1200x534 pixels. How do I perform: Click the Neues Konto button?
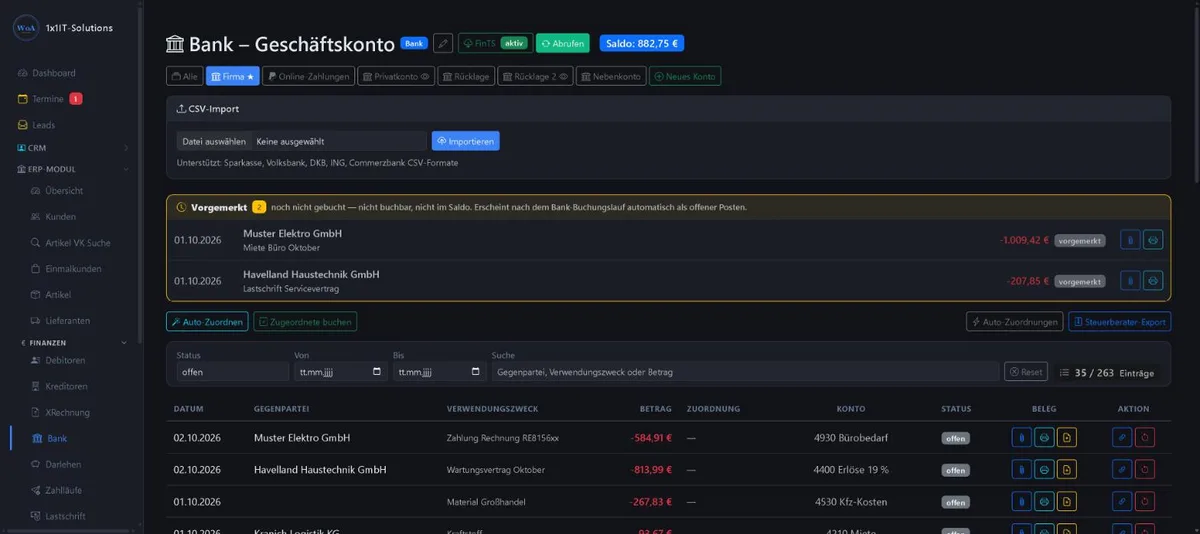tap(685, 76)
